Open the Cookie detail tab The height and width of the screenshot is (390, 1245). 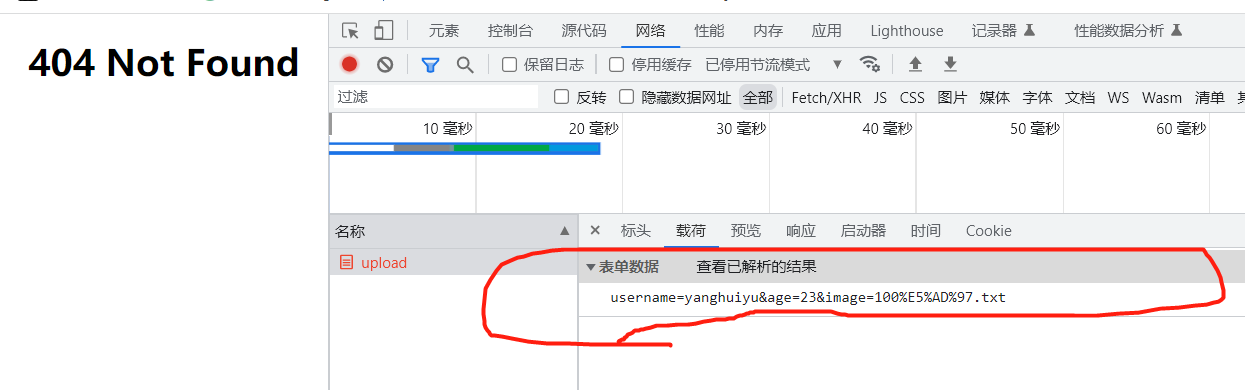[x=988, y=230]
